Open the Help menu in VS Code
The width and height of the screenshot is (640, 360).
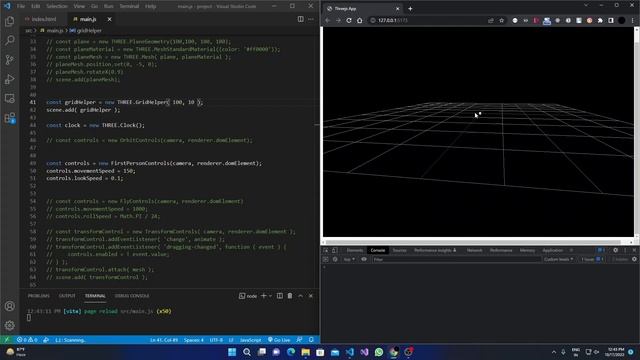coord(150,6)
